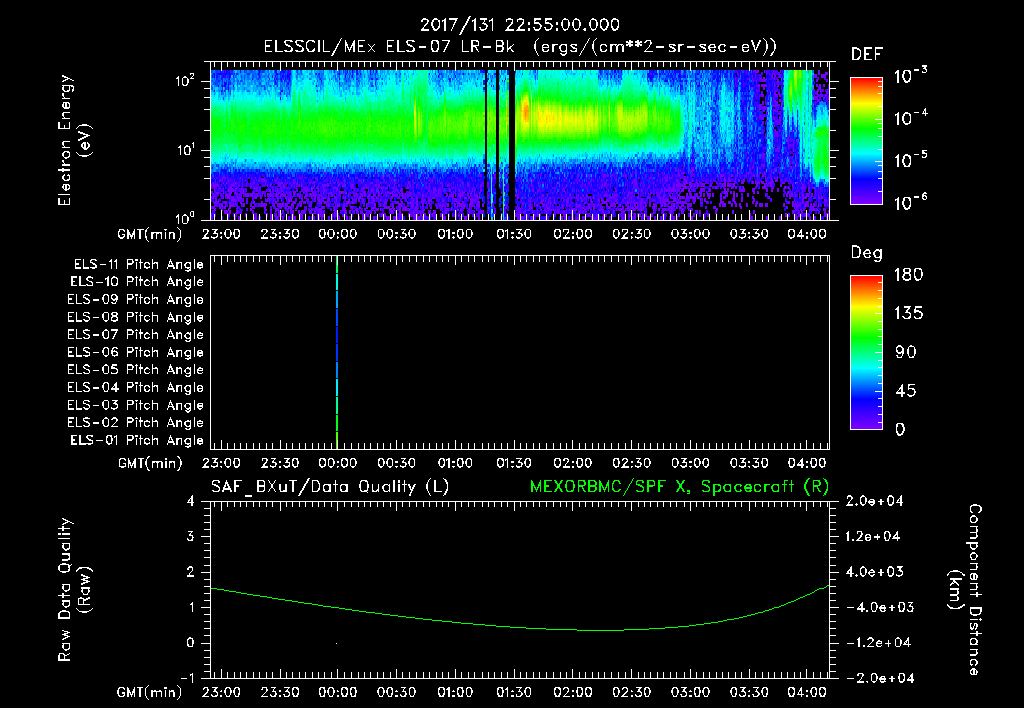This screenshot has height=708, width=1024.
Task: Click the thin vertical pitch angle stripe at 00:00
Action: coord(337,352)
